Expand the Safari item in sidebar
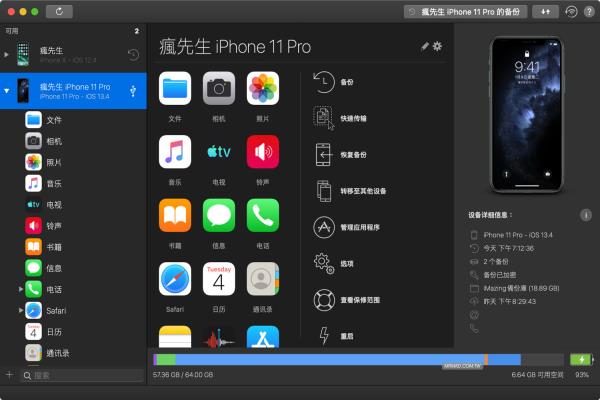The width and height of the screenshot is (600, 400). click(x=21, y=310)
